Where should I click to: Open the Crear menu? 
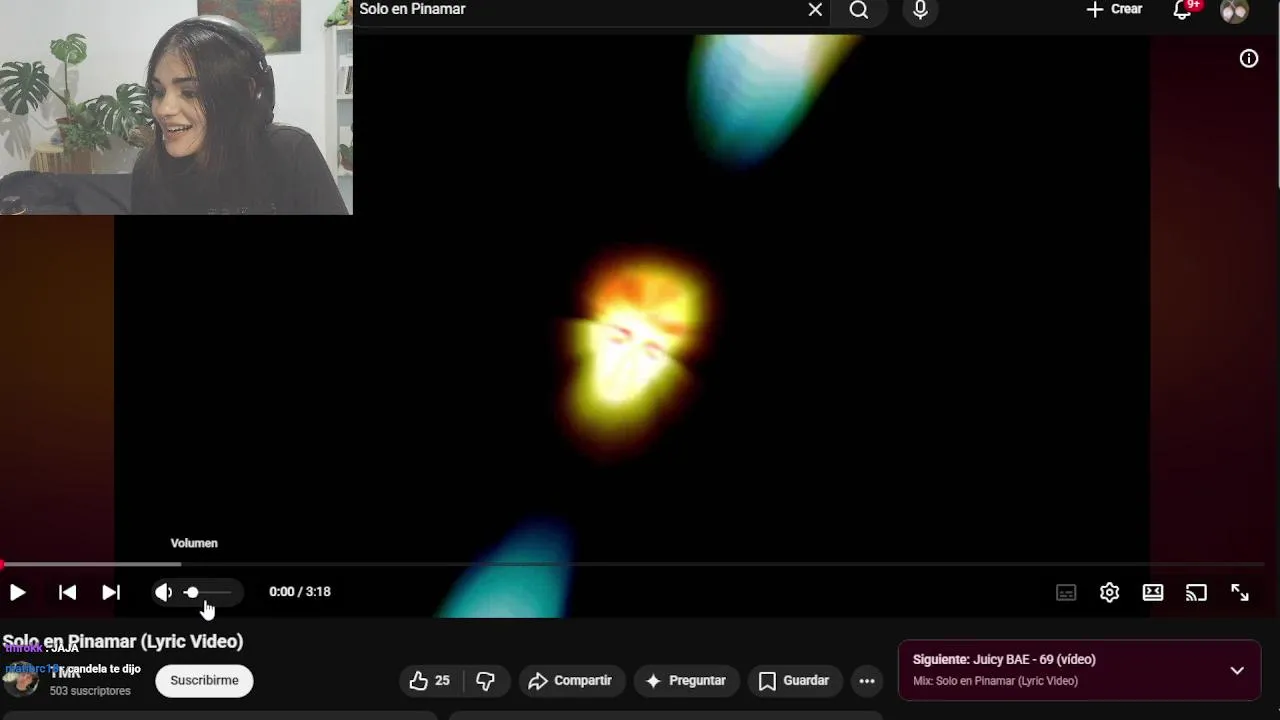click(1114, 9)
